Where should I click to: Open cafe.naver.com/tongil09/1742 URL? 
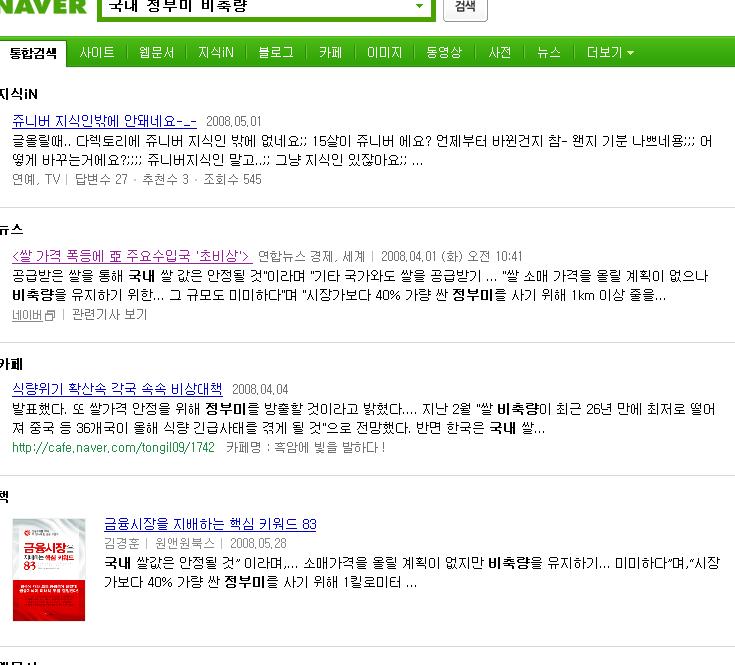tap(113, 448)
